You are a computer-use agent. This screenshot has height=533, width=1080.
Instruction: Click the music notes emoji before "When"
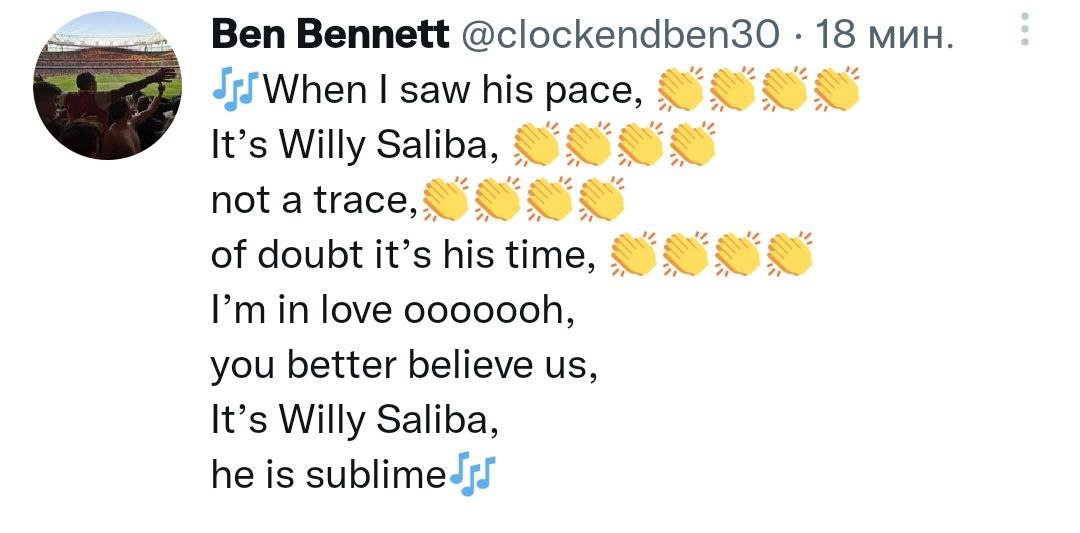click(x=233, y=91)
